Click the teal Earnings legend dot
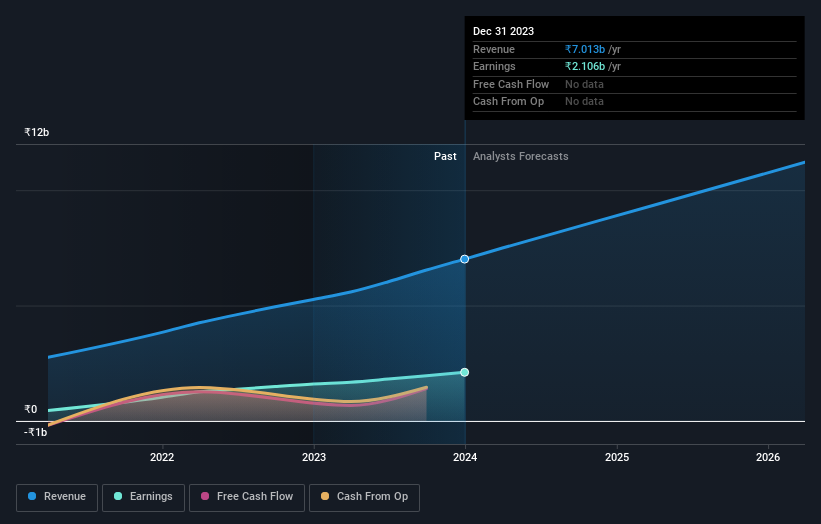 pyautogui.click(x=118, y=496)
